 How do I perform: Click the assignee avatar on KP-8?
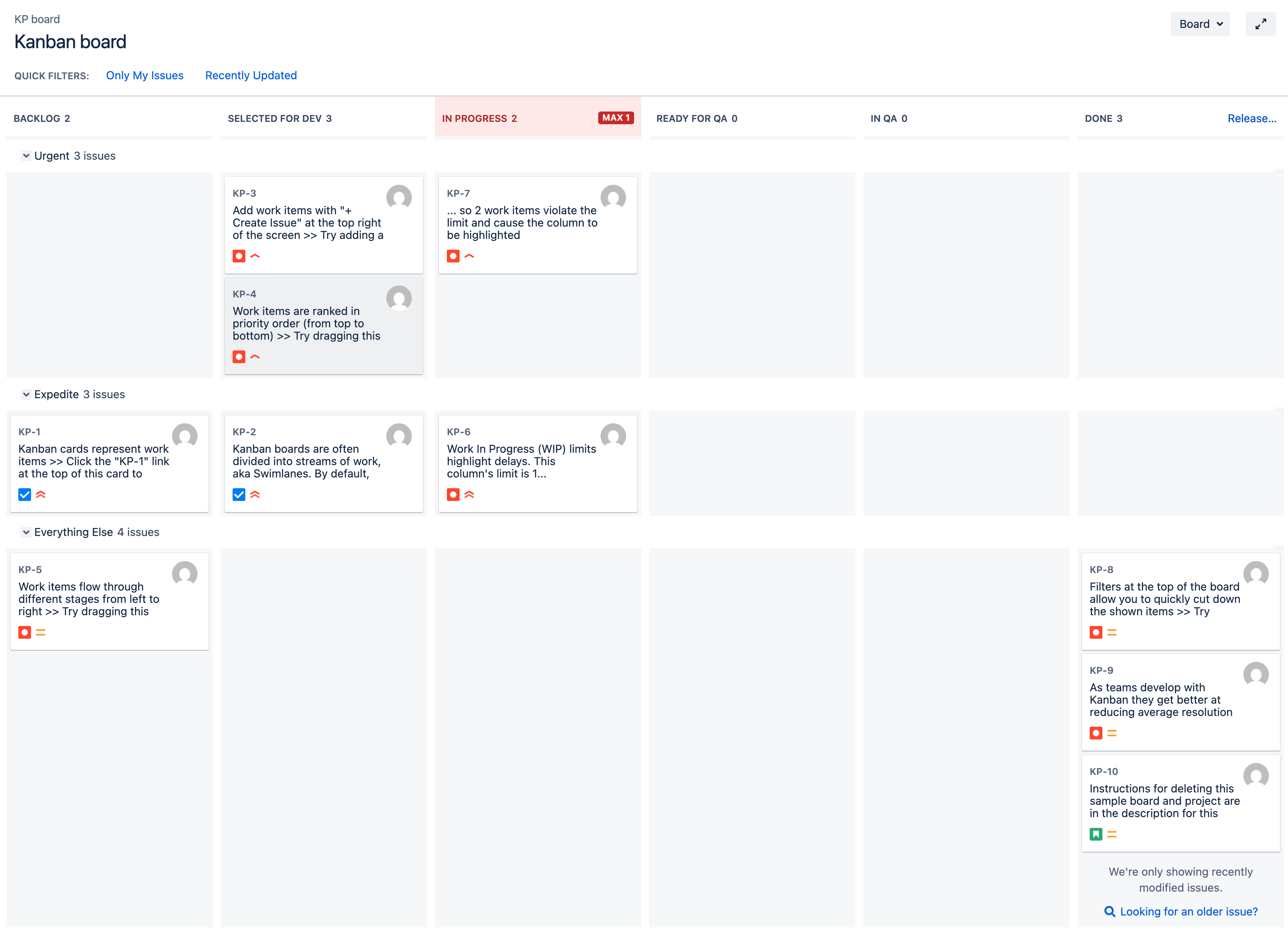(x=1256, y=573)
